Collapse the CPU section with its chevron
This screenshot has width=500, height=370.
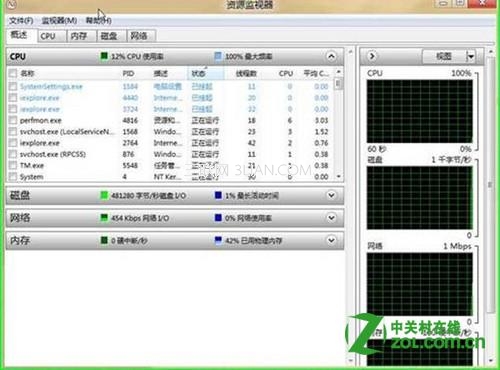[331, 56]
